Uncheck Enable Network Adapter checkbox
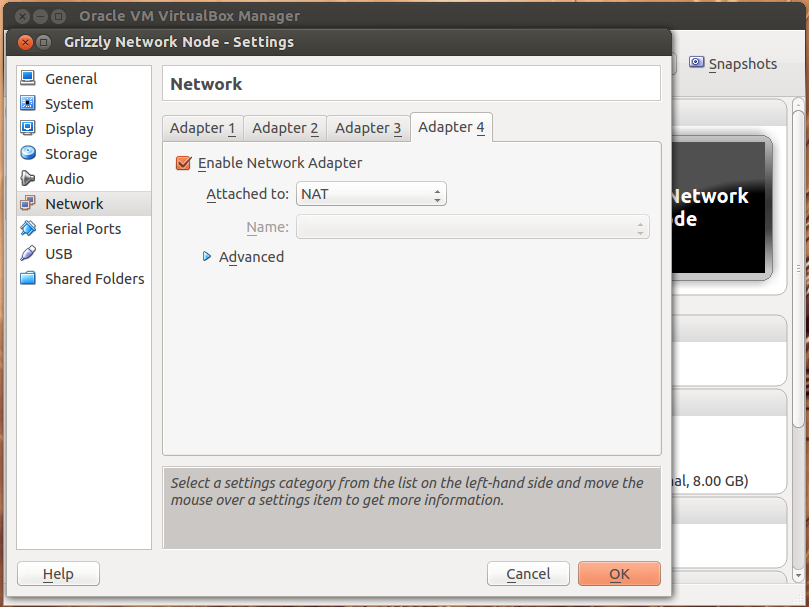Viewport: 809px width, 607px height. pos(184,163)
